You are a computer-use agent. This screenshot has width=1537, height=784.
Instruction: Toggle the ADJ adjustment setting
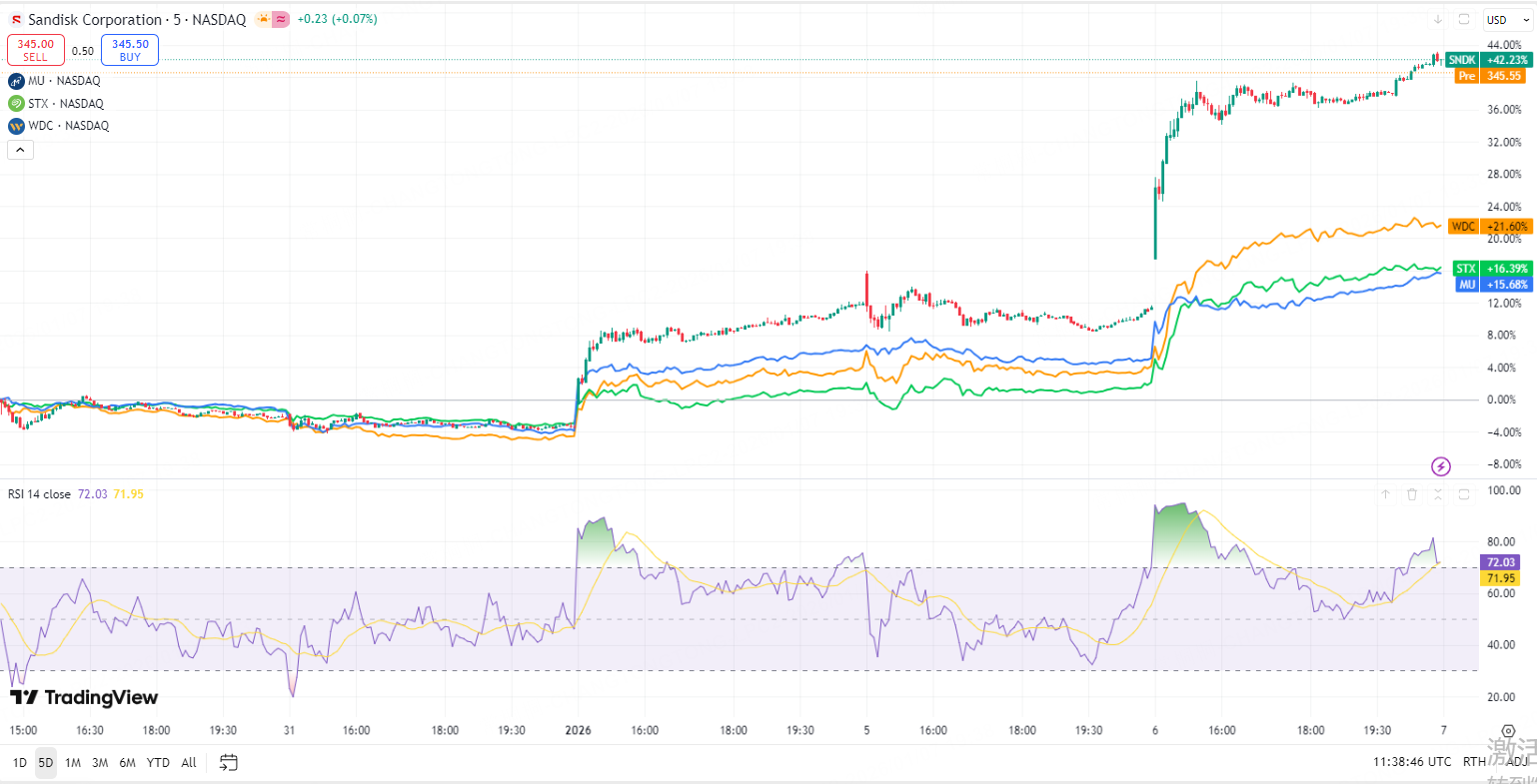[x=1517, y=761]
